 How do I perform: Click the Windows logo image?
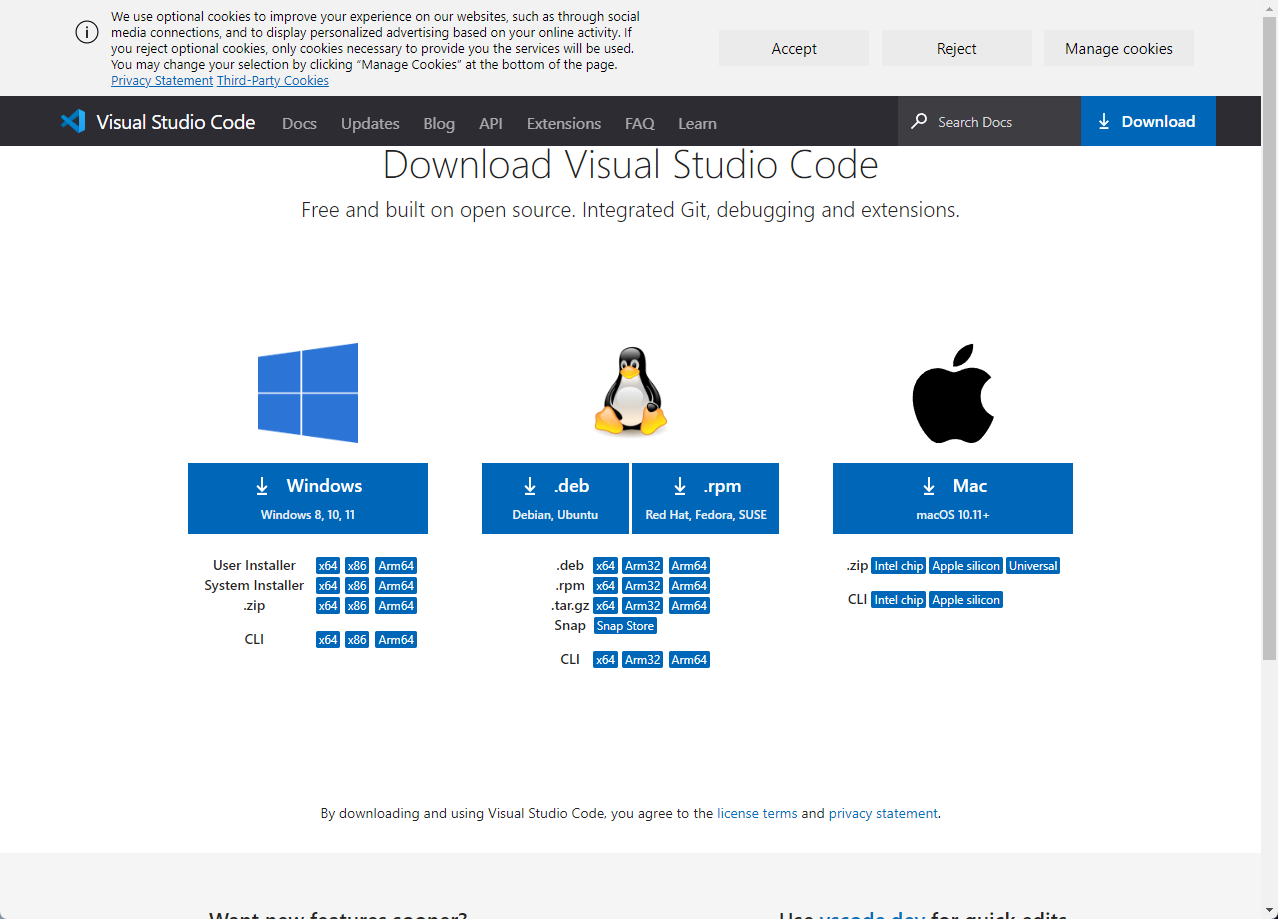tap(308, 393)
